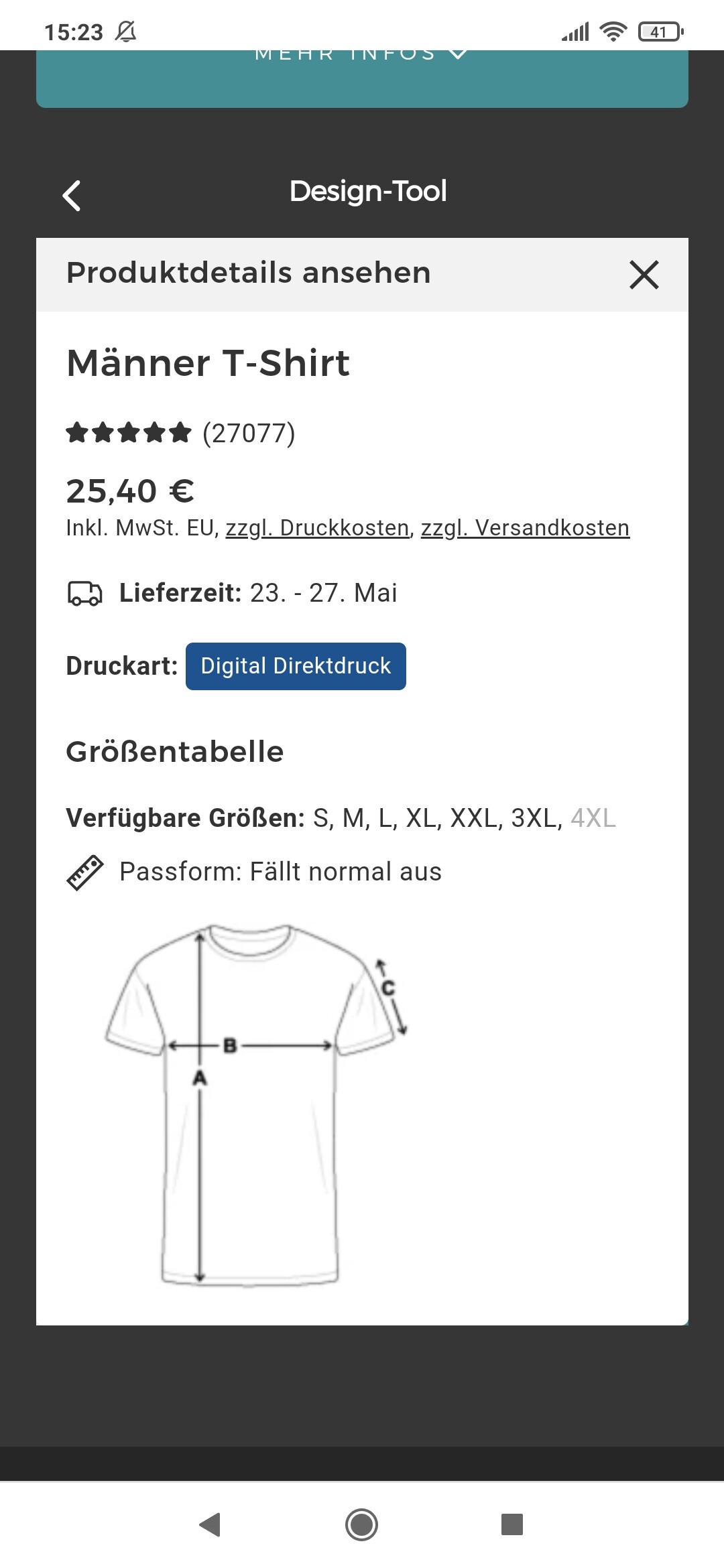The width and height of the screenshot is (724, 1568).
Task: Tap the review count (27077)
Action: pos(249,434)
